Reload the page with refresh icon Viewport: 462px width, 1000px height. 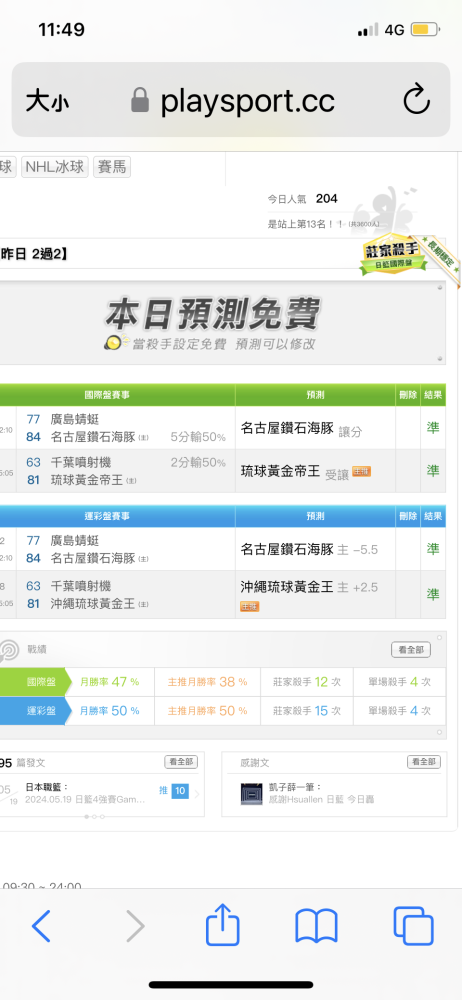tap(417, 100)
